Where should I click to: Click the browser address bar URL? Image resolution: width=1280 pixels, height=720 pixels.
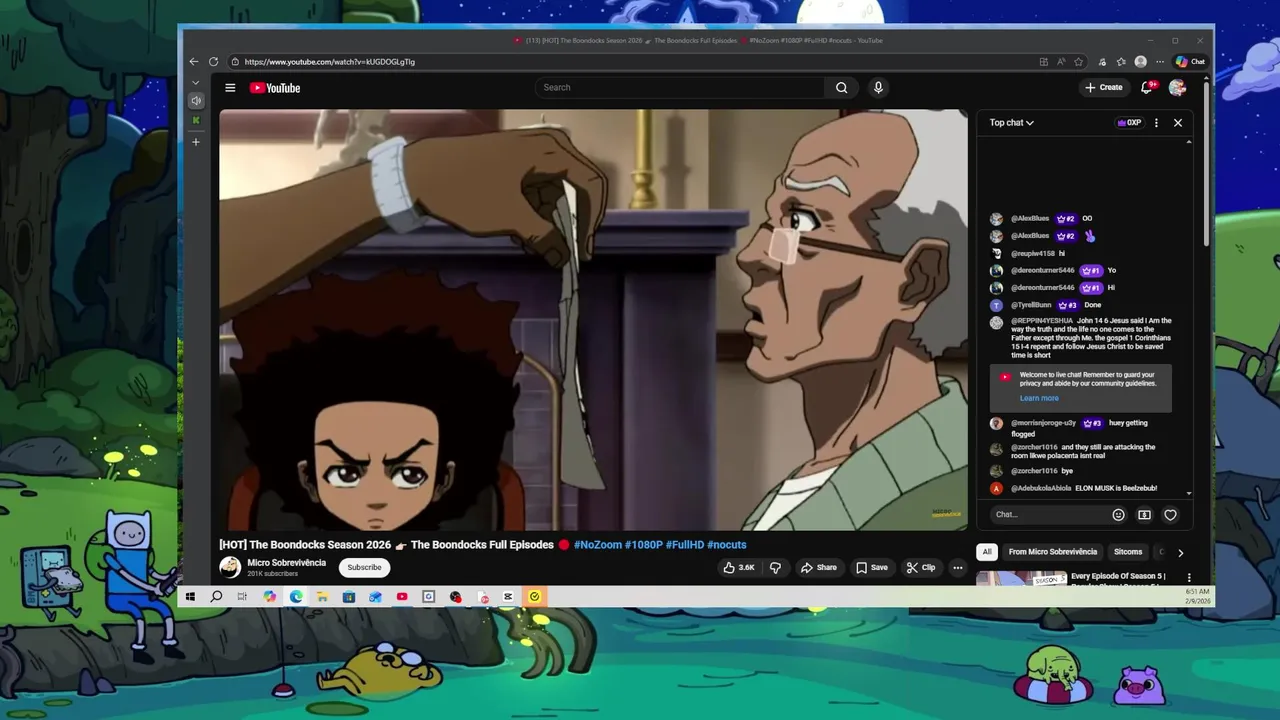point(330,62)
